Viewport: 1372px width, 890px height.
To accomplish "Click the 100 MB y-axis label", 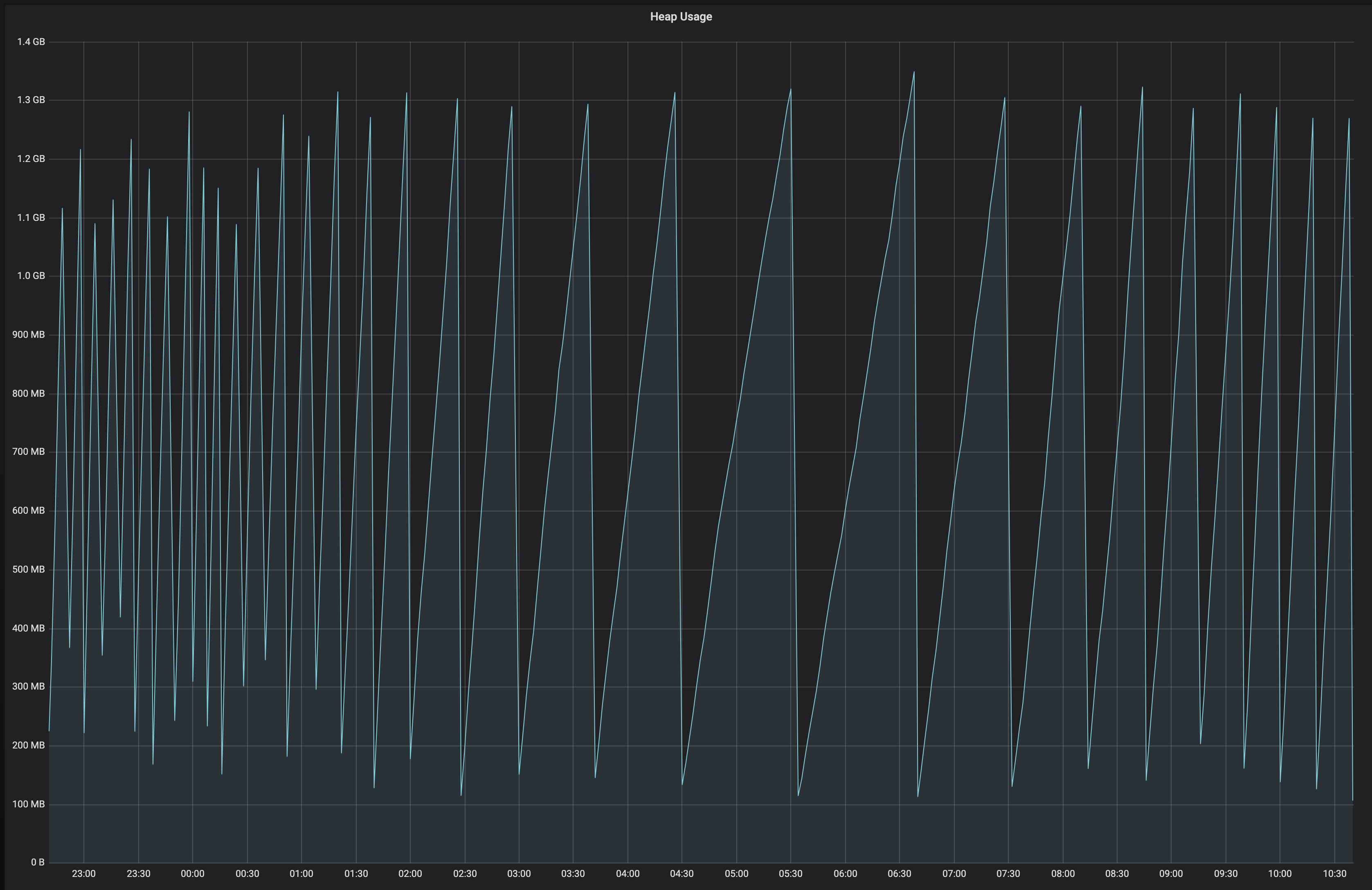I will click(28, 804).
